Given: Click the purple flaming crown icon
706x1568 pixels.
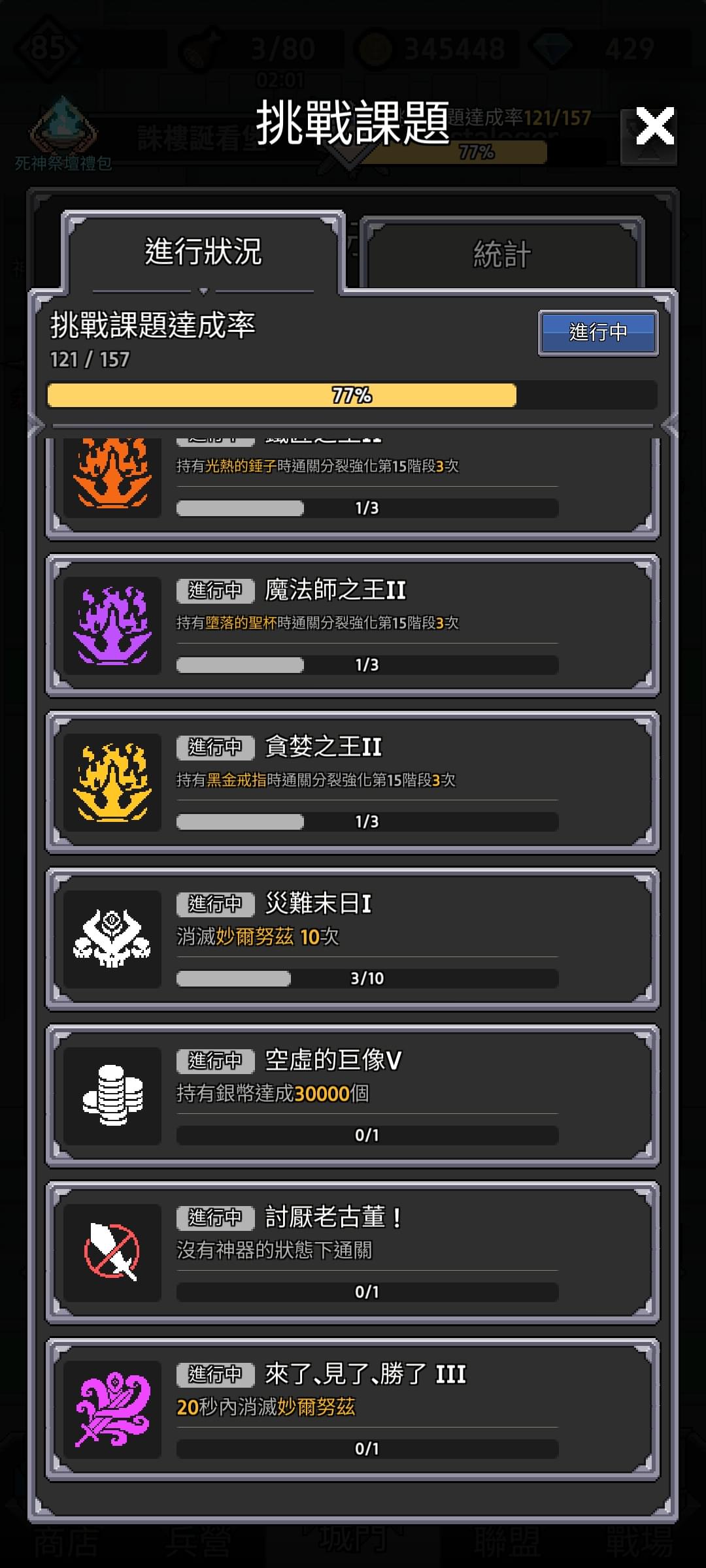Looking at the screenshot, I should (112, 625).
